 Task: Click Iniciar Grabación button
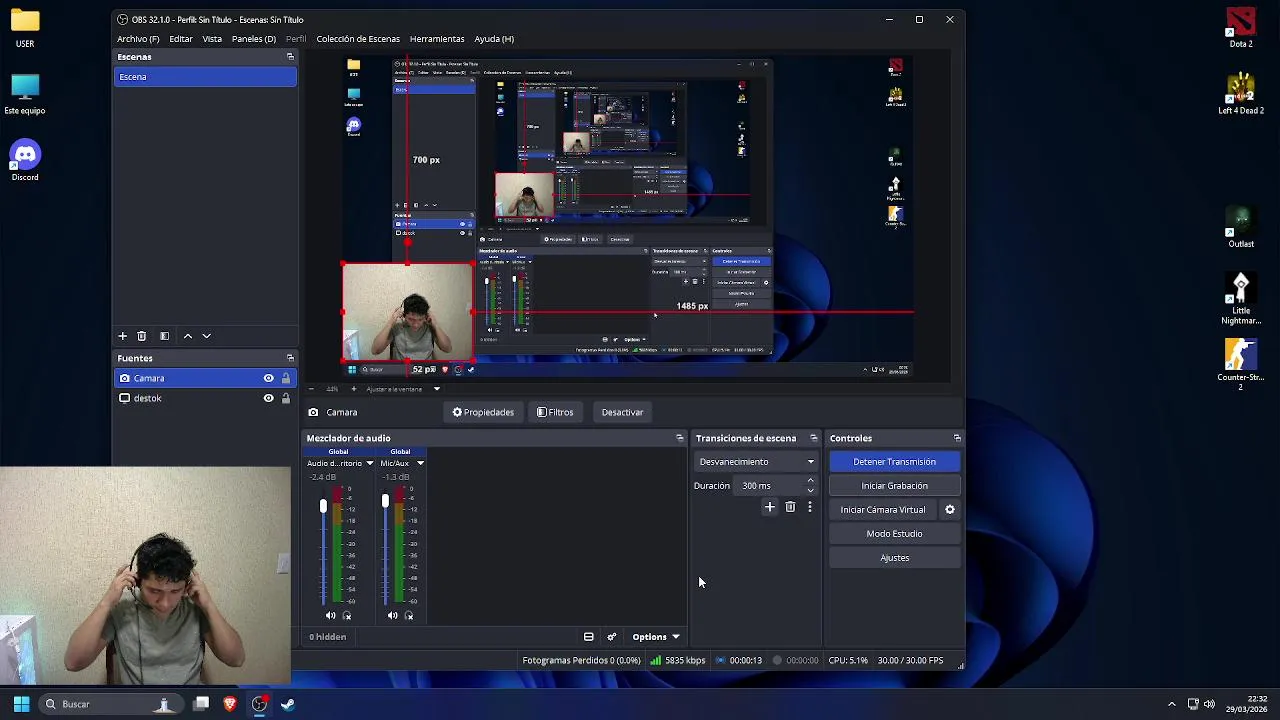click(x=895, y=486)
